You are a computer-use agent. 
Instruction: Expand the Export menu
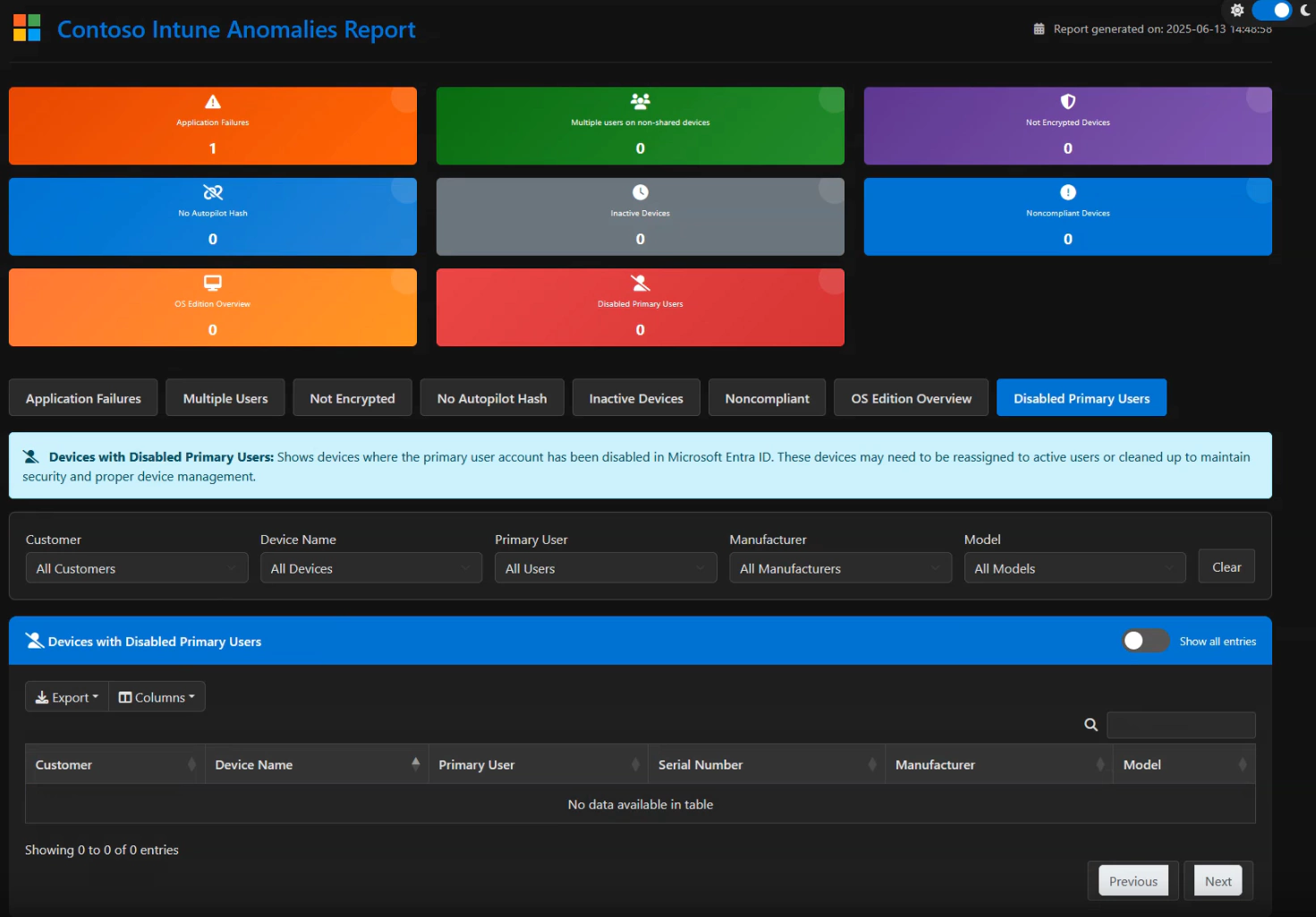pos(65,696)
